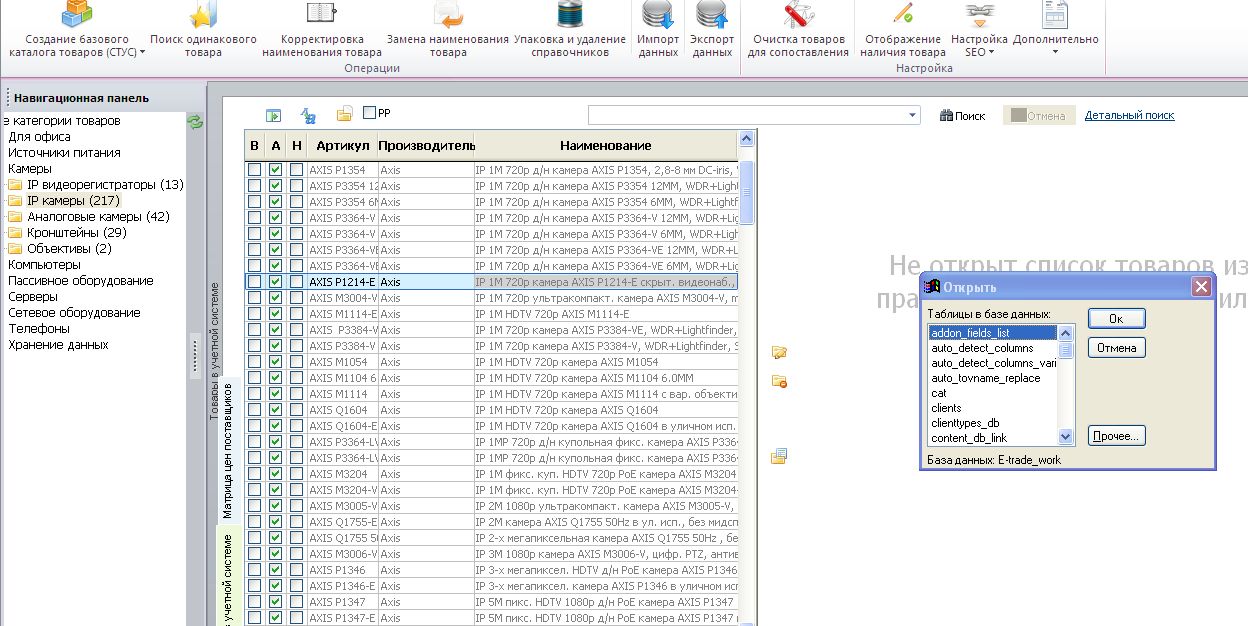Expand СТУС catalog creation dropdown arrow
Screen dimensions: 1248x626
point(142,52)
